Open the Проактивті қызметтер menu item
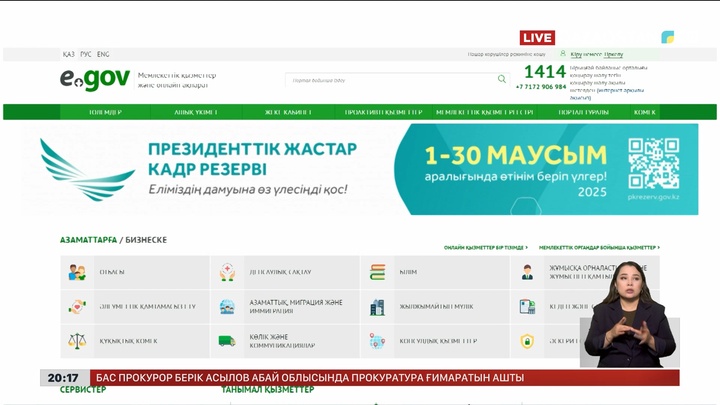 click(x=383, y=112)
